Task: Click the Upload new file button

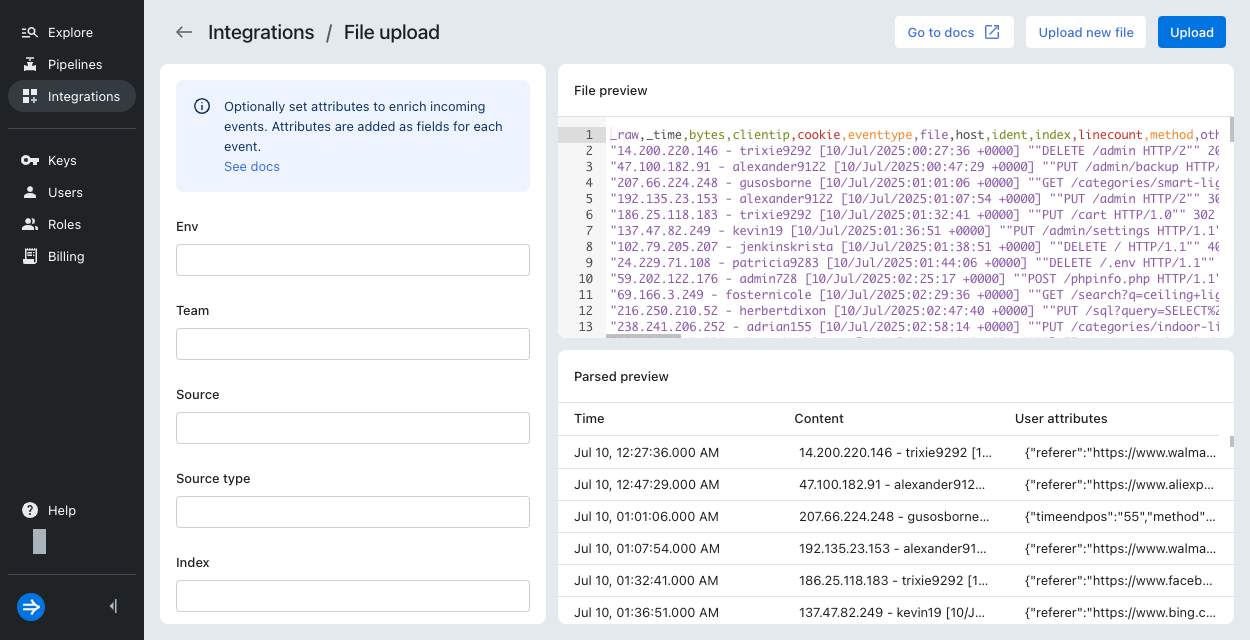Action: click(1086, 32)
